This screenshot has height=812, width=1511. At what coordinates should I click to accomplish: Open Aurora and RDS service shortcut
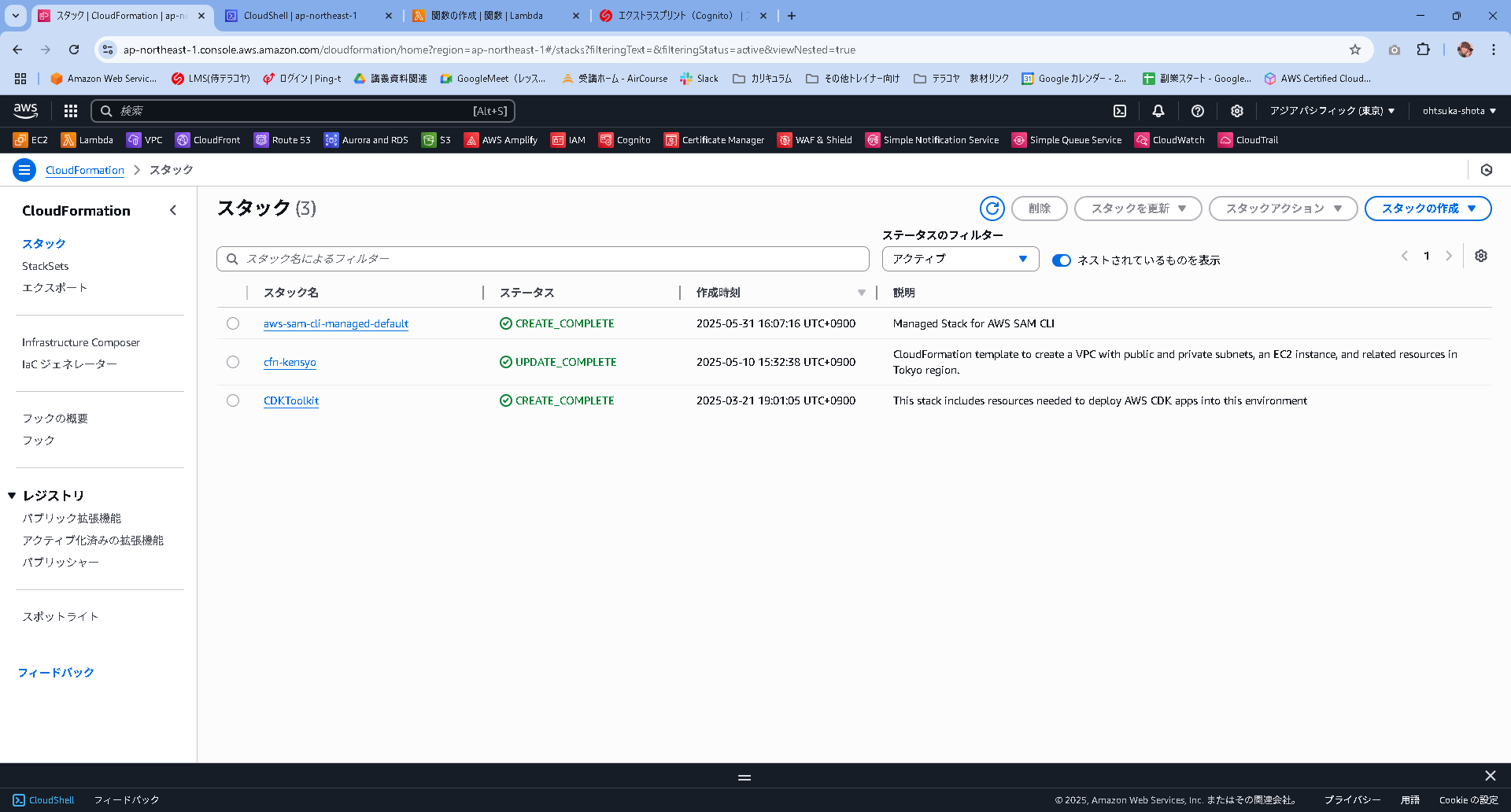366,140
